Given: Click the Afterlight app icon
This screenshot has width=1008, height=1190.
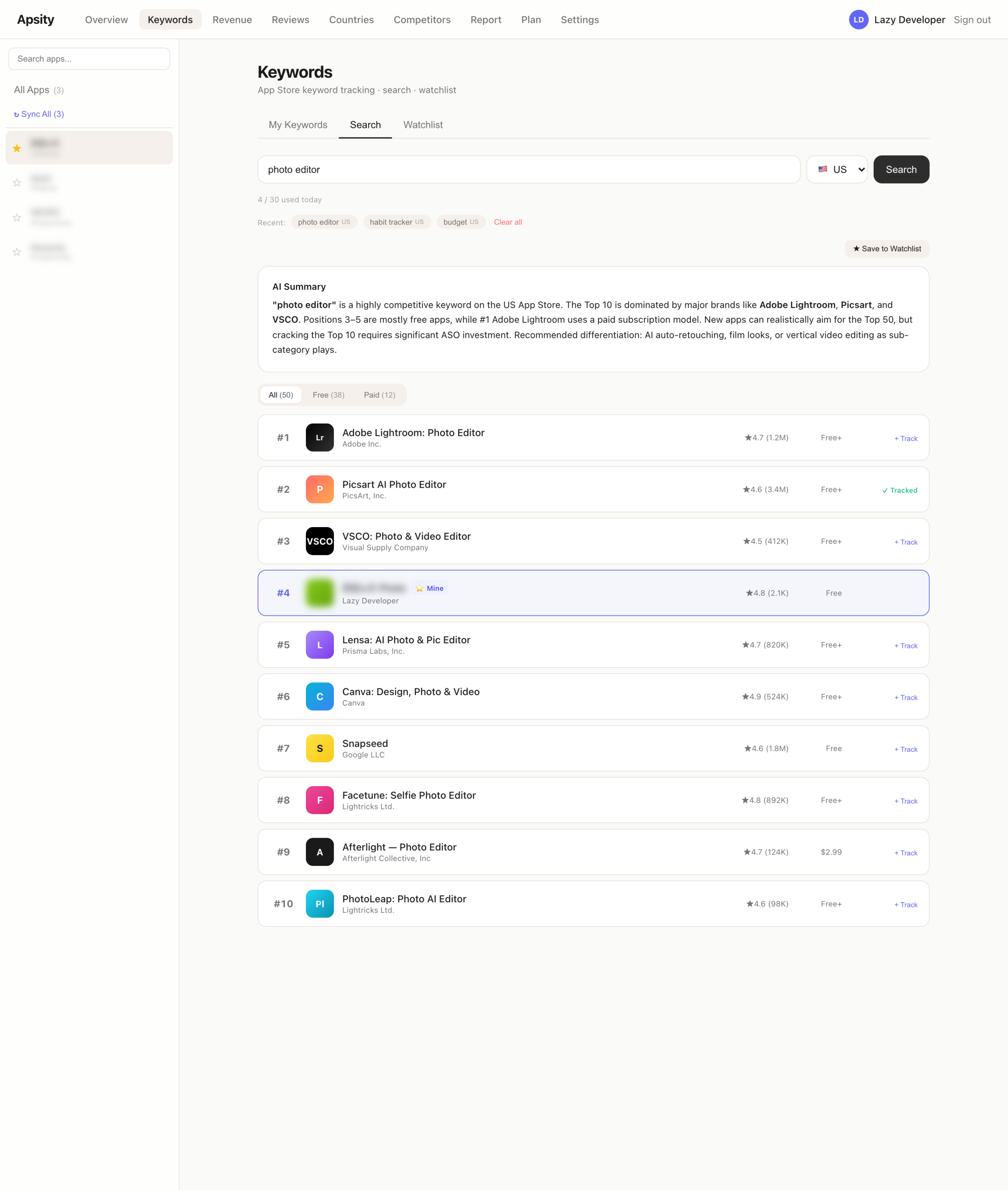Looking at the screenshot, I should tap(319, 852).
